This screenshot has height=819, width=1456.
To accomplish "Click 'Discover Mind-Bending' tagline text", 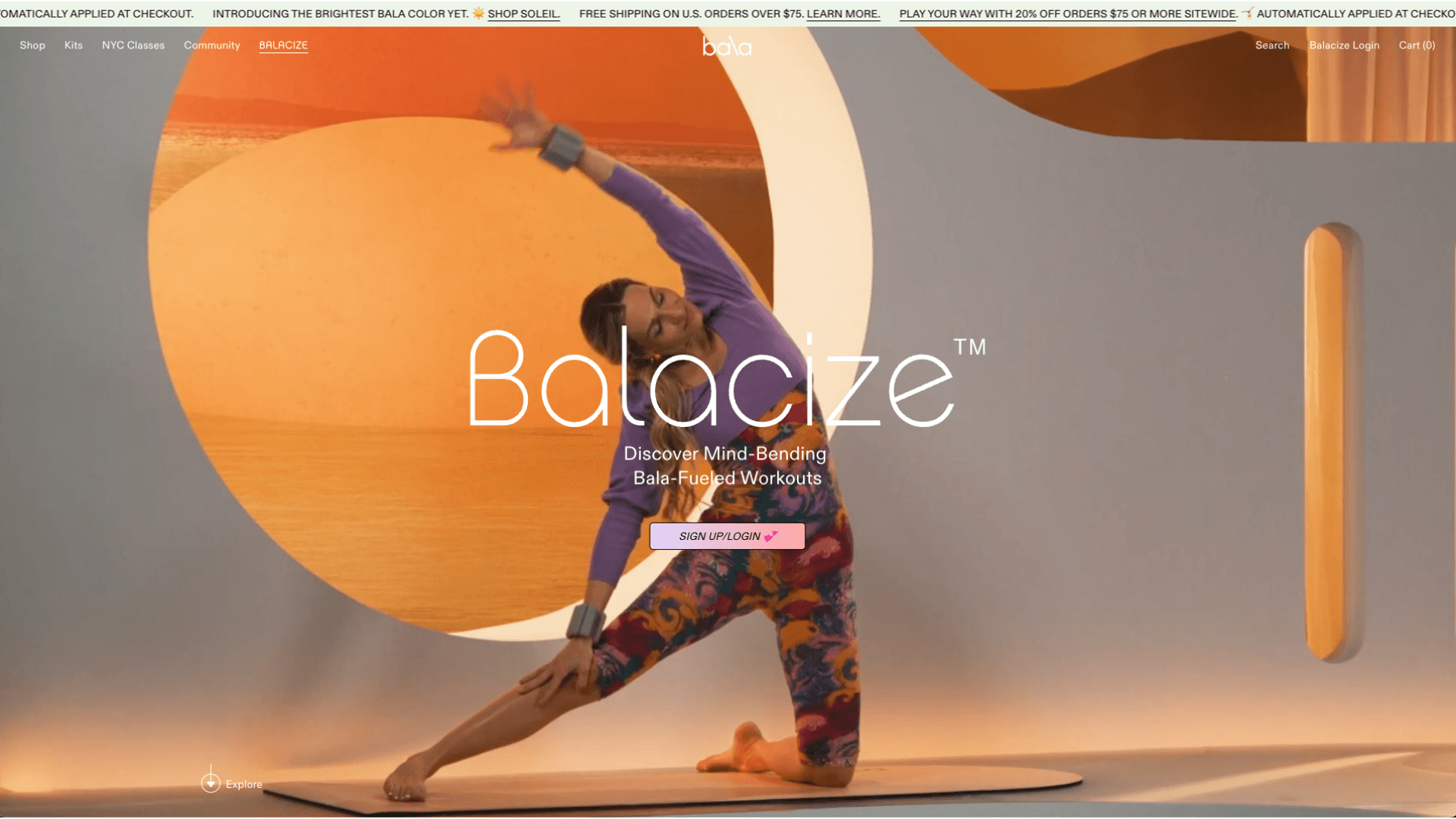I will (725, 453).
